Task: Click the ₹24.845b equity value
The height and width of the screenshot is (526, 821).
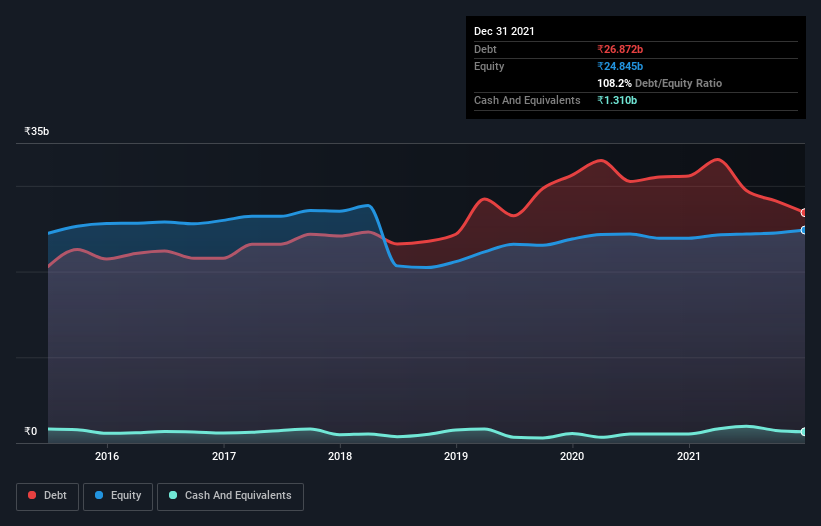Action: click(x=620, y=66)
